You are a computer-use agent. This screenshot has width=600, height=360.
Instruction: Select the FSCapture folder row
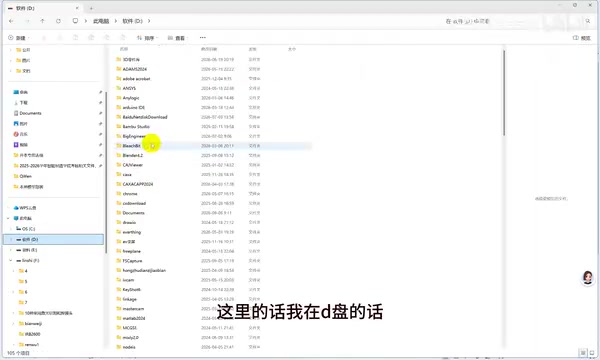click(x=213, y=261)
